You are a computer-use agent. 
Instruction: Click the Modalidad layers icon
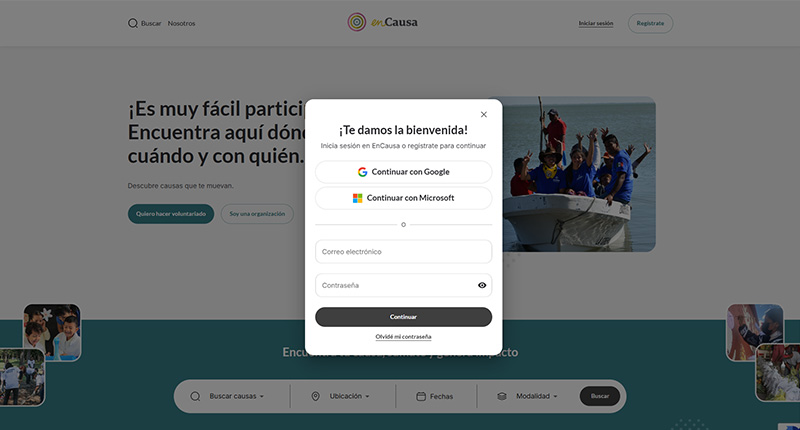click(x=502, y=396)
